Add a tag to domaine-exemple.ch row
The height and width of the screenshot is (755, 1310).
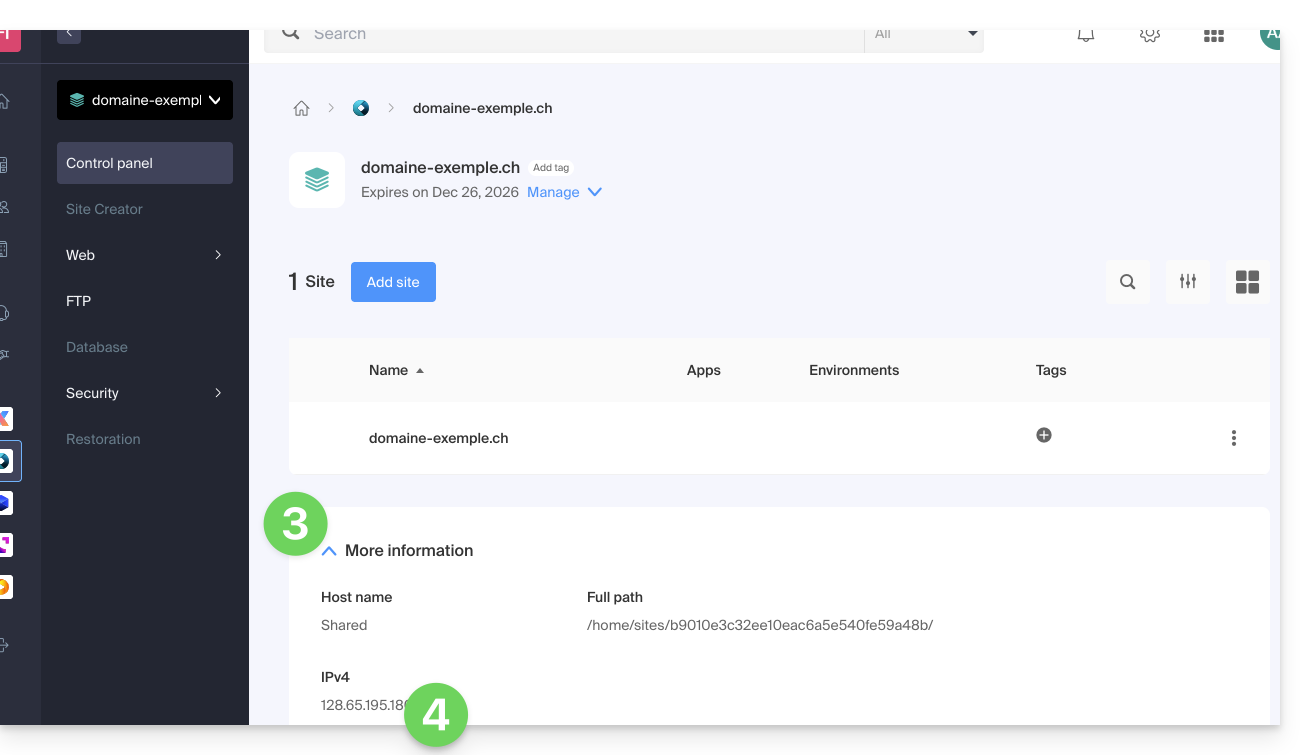coord(1043,435)
